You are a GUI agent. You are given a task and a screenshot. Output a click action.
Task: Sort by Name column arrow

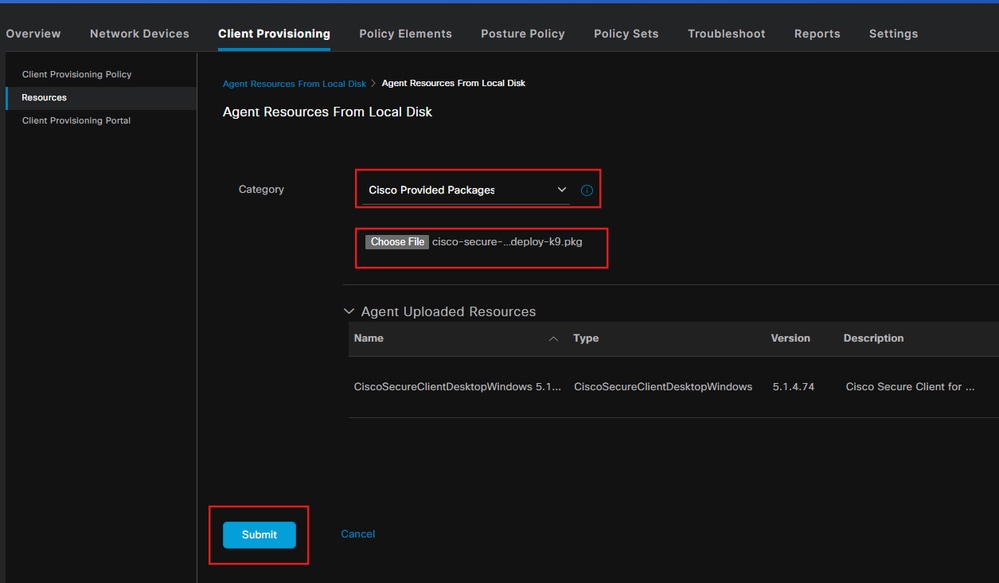click(x=554, y=339)
